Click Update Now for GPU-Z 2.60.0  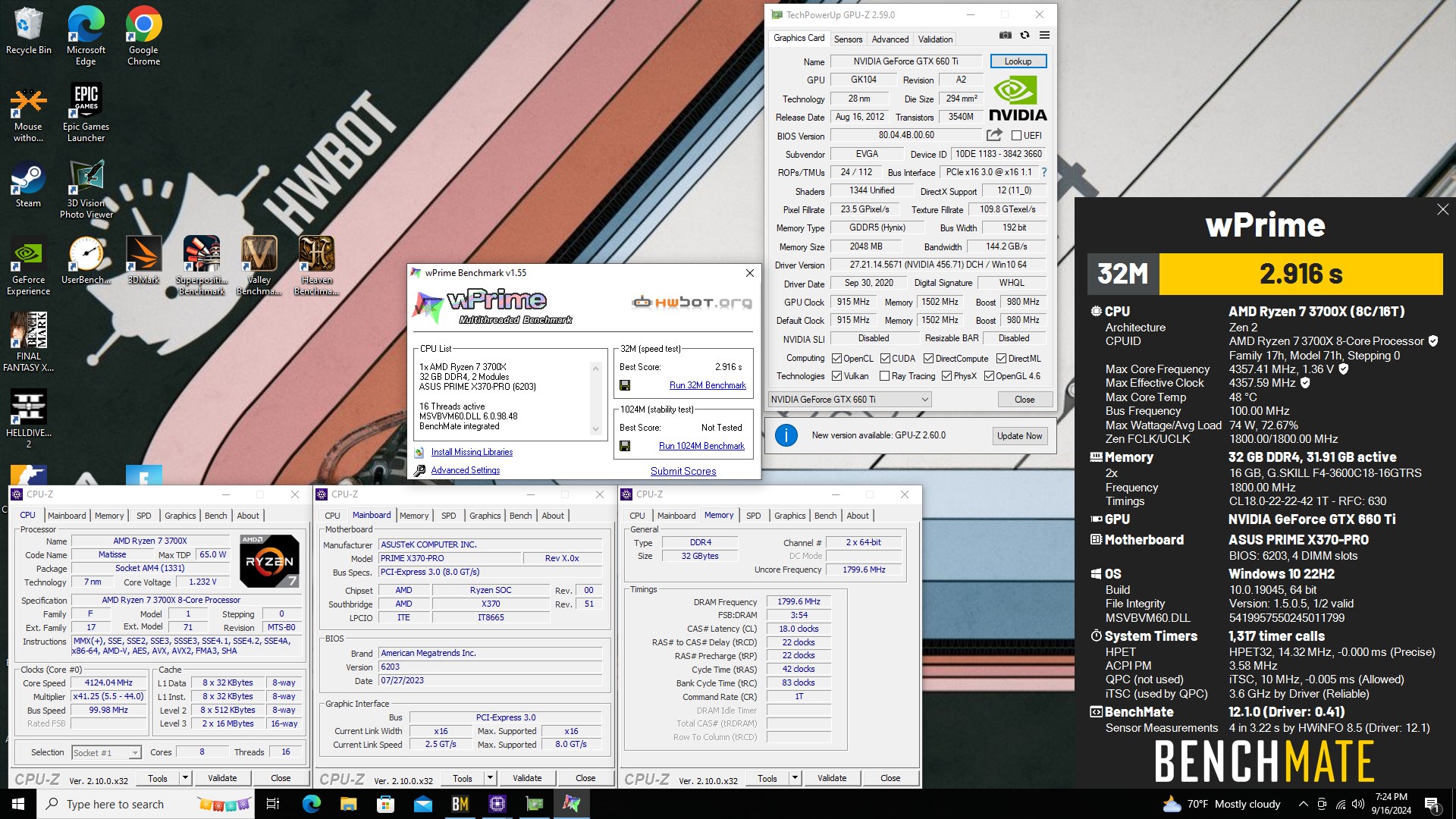click(1019, 436)
